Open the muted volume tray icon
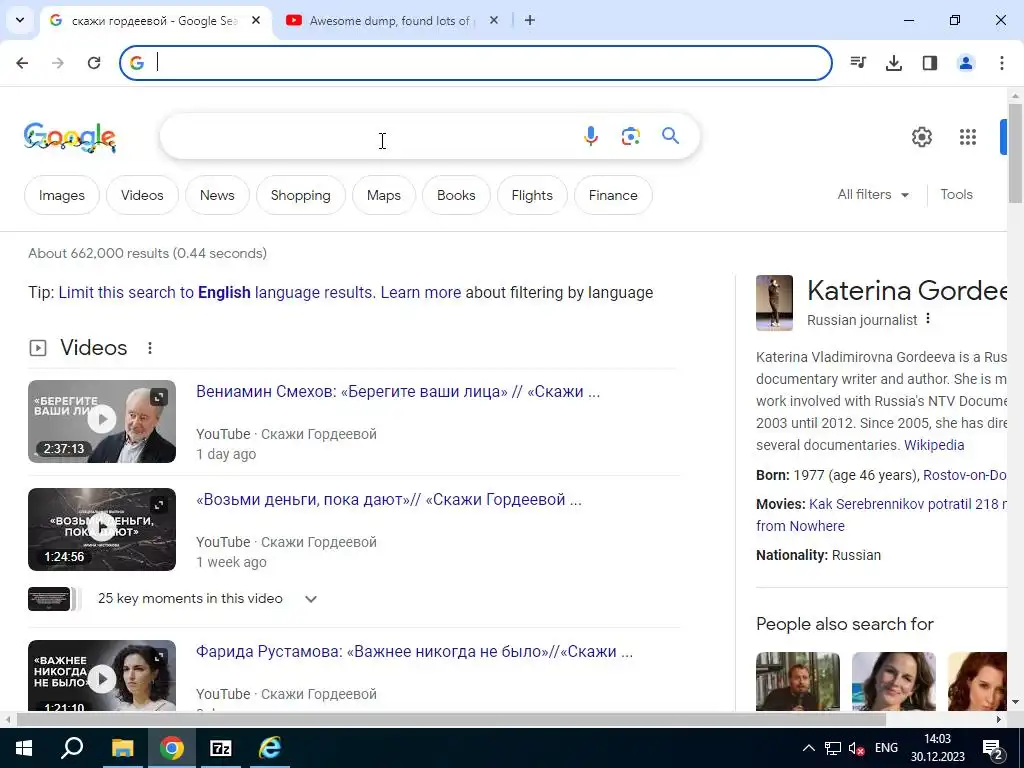Screen dimensions: 1024x768 pyautogui.click(x=857, y=748)
